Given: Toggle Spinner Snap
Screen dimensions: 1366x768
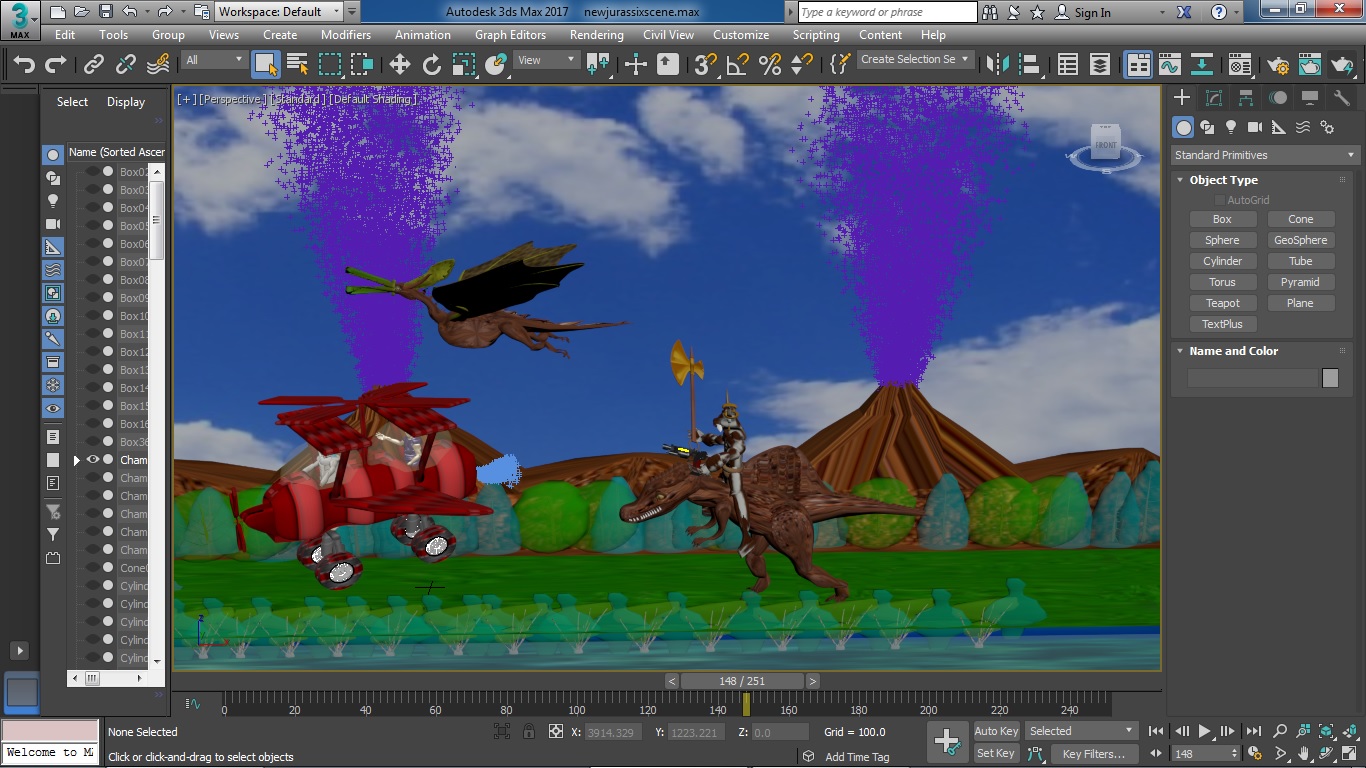Looking at the screenshot, I should coord(802,65).
